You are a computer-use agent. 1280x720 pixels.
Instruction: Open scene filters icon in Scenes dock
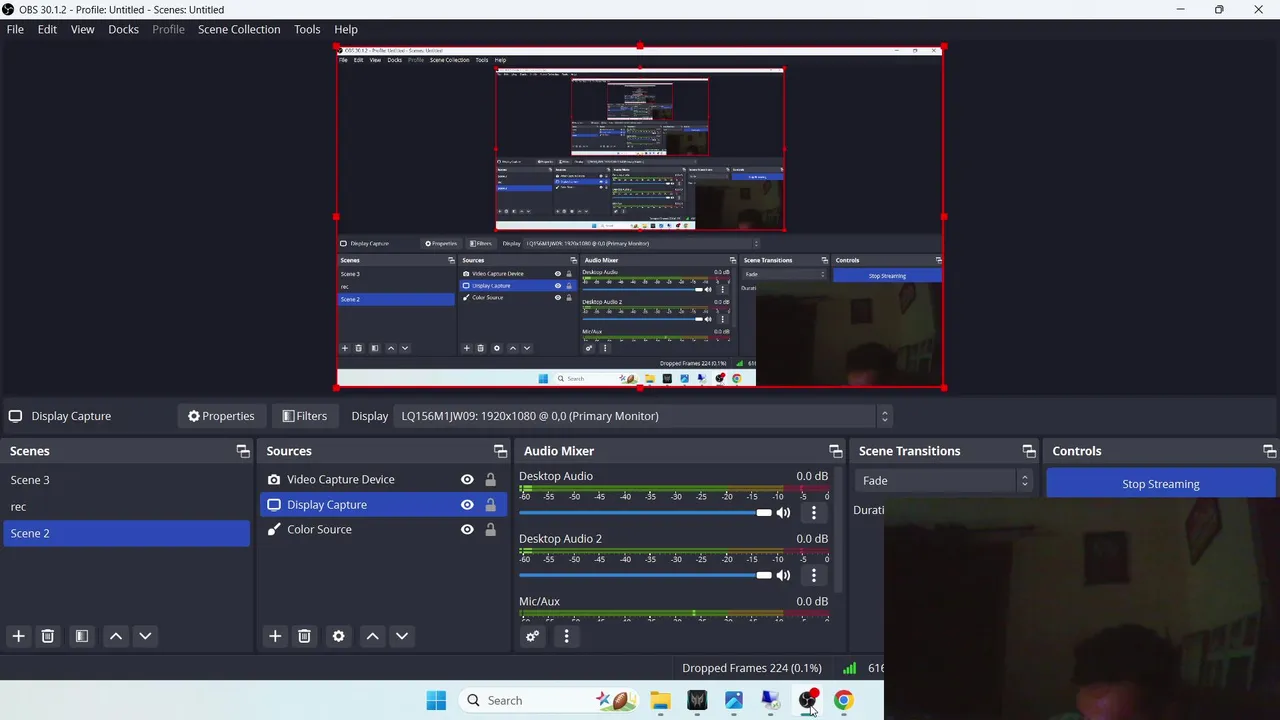point(82,636)
